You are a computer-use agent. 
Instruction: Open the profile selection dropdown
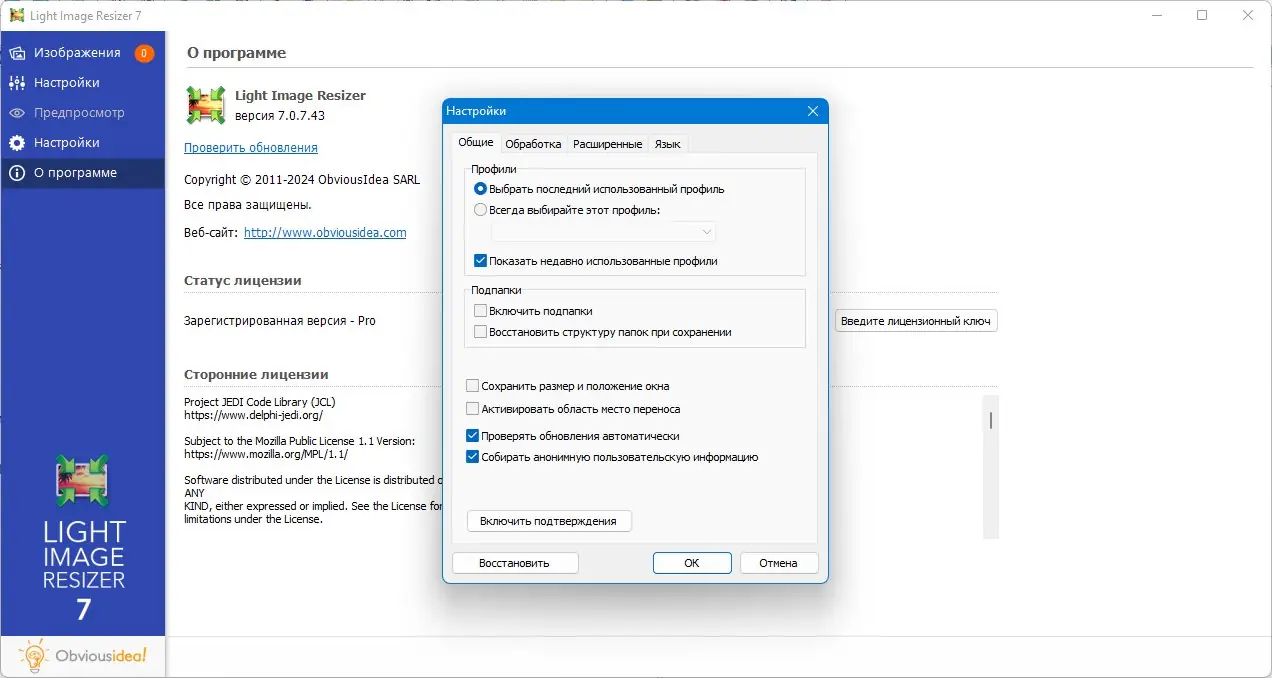[x=603, y=232]
